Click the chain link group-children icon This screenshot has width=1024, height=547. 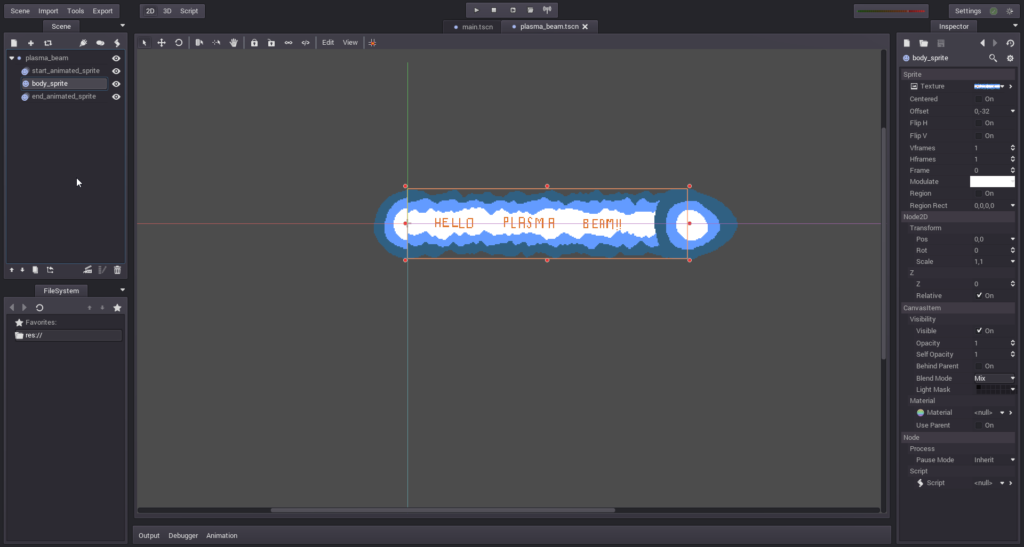288,42
